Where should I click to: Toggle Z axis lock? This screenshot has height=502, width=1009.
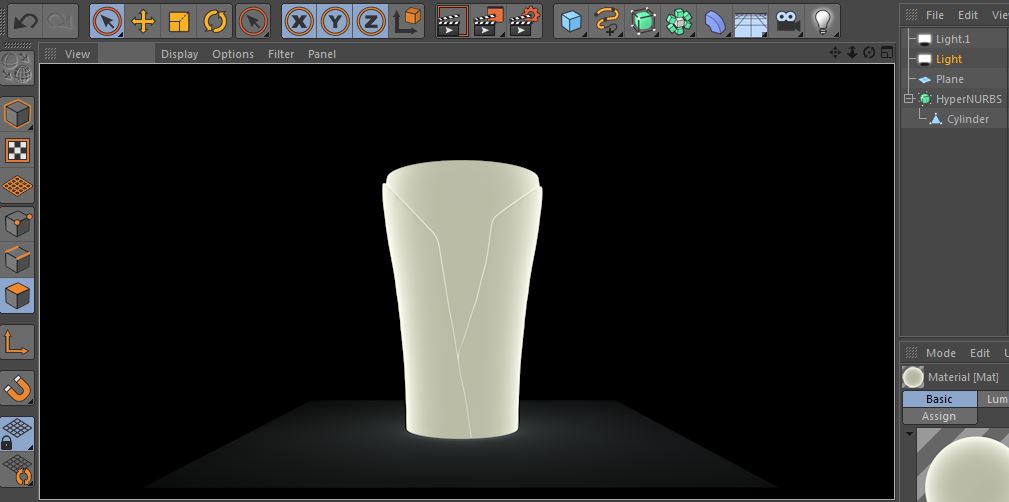370,21
